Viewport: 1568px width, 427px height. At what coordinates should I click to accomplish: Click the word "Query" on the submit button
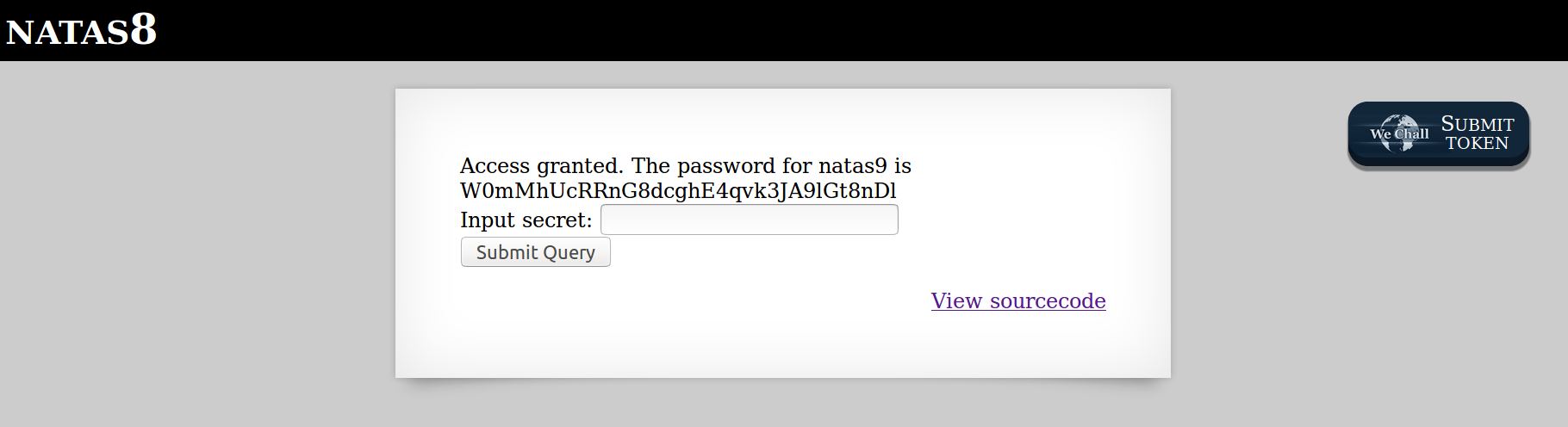coord(569,252)
